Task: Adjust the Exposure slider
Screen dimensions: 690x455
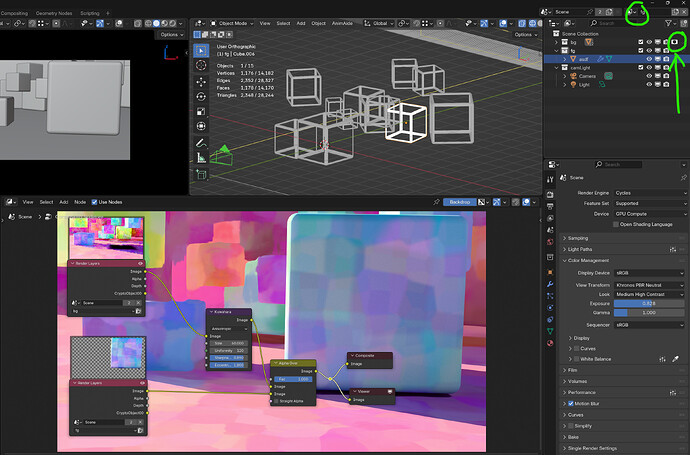Action: point(649,304)
